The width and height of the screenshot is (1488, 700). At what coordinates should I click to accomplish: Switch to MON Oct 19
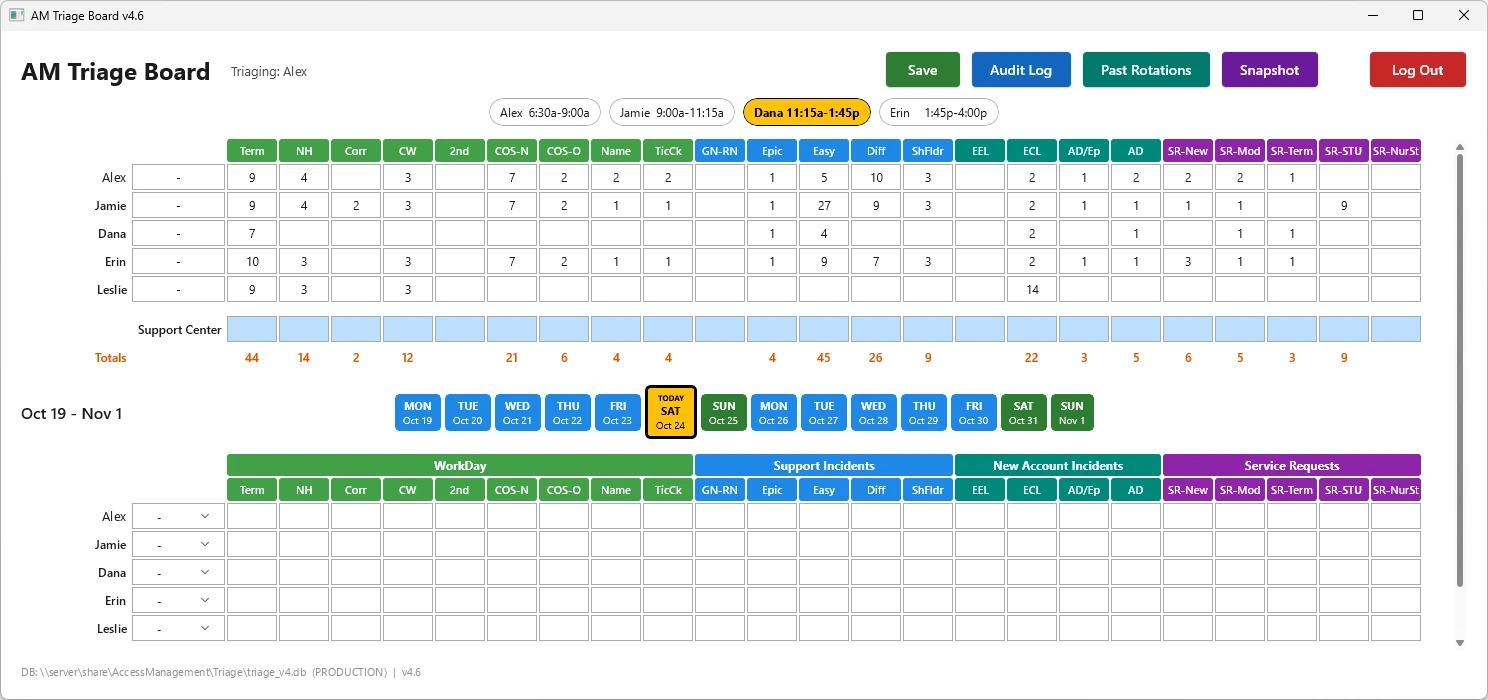pyautogui.click(x=418, y=412)
